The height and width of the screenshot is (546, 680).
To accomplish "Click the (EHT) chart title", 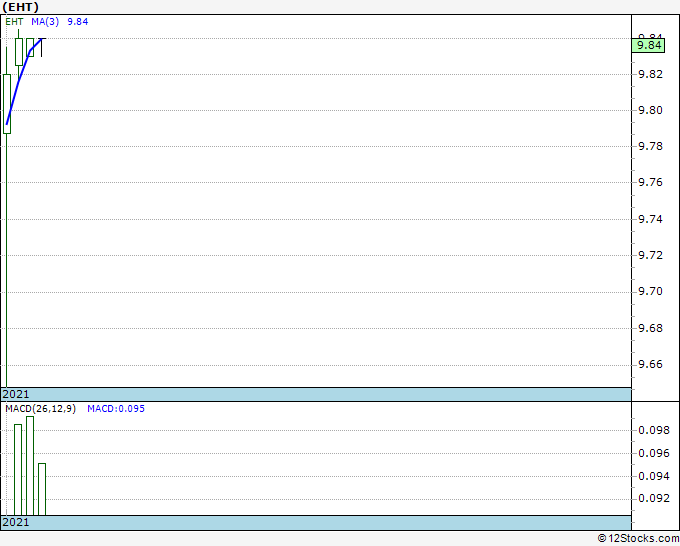I will tap(20, 7).
